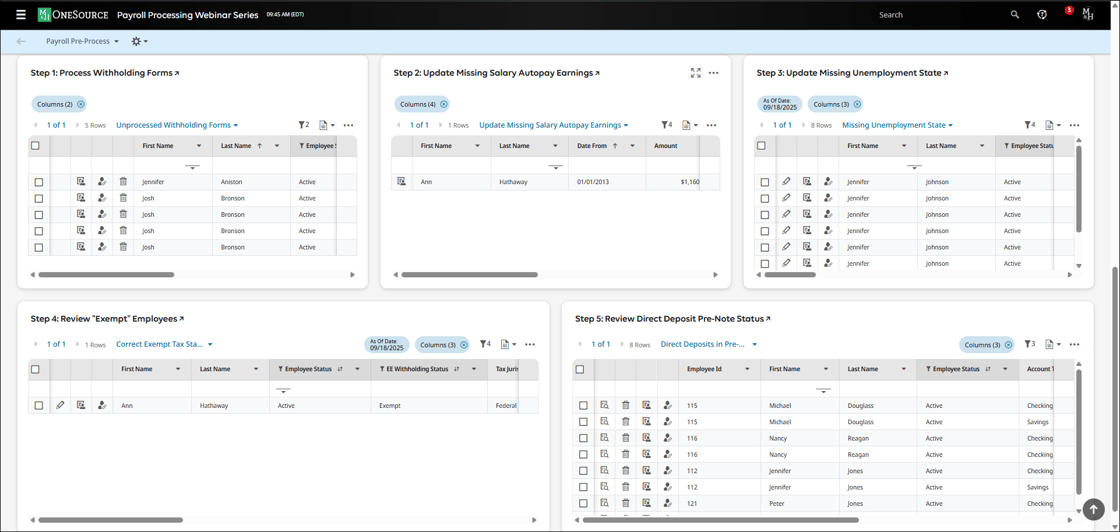1120x532 pixels.
Task: Expand Step 2 panel to fullscreen
Action: (x=695, y=73)
